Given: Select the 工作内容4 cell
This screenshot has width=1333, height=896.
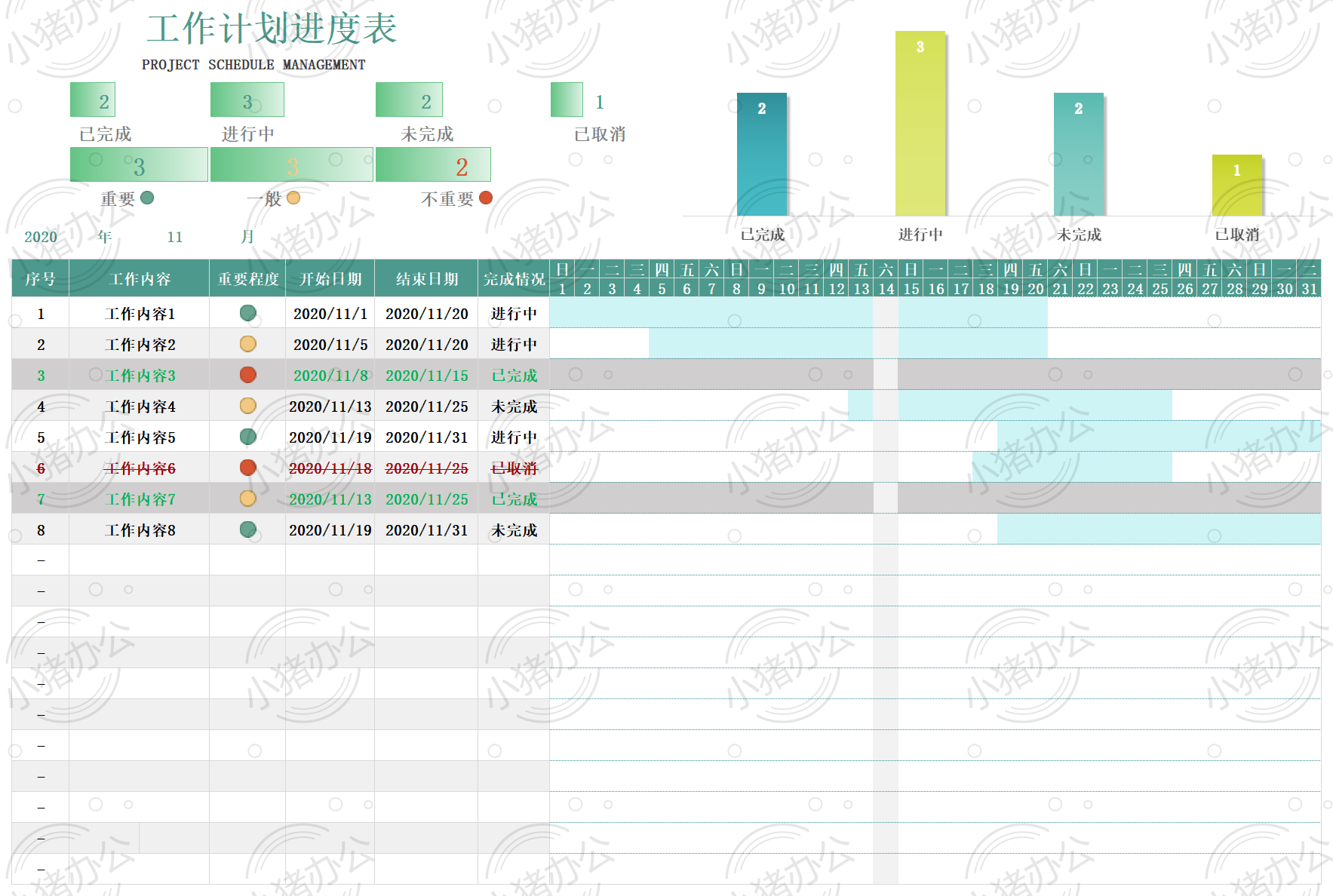Looking at the screenshot, I should pyautogui.click(x=139, y=406).
